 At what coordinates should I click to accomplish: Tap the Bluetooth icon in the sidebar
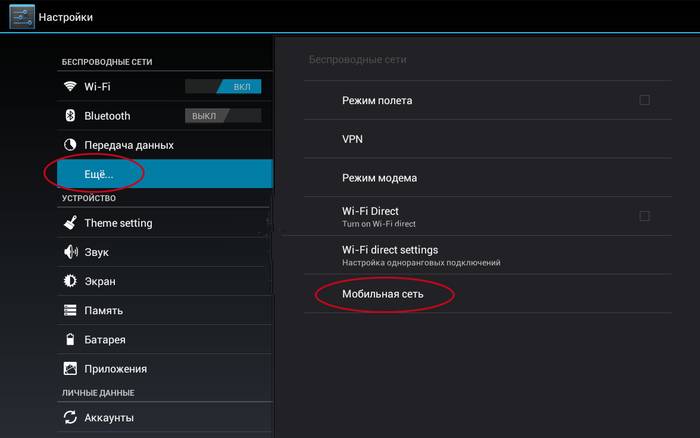[70, 116]
